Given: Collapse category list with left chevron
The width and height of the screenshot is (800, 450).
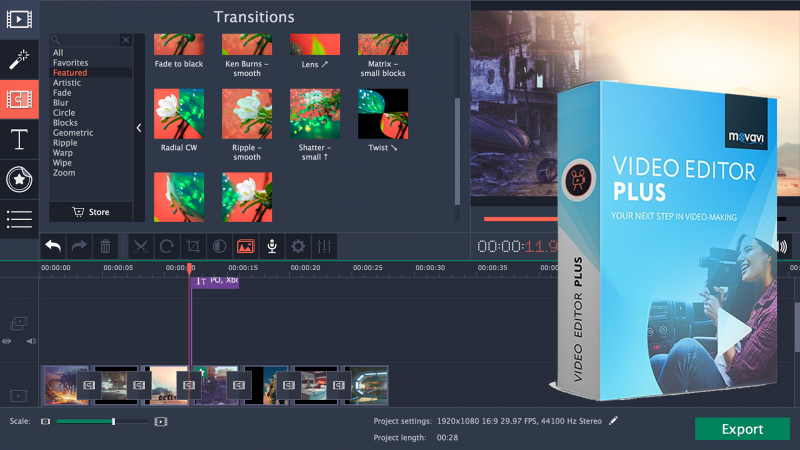Looking at the screenshot, I should 139,128.
